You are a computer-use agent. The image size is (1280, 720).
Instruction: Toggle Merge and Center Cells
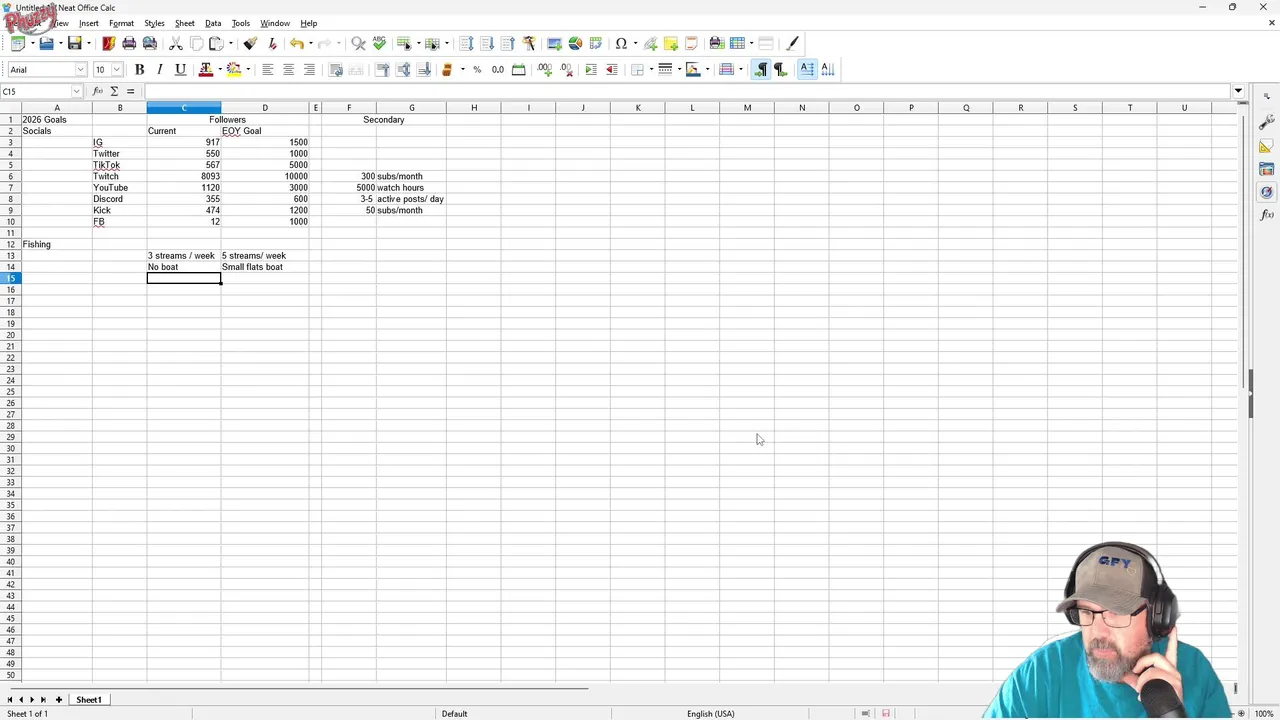[x=356, y=69]
